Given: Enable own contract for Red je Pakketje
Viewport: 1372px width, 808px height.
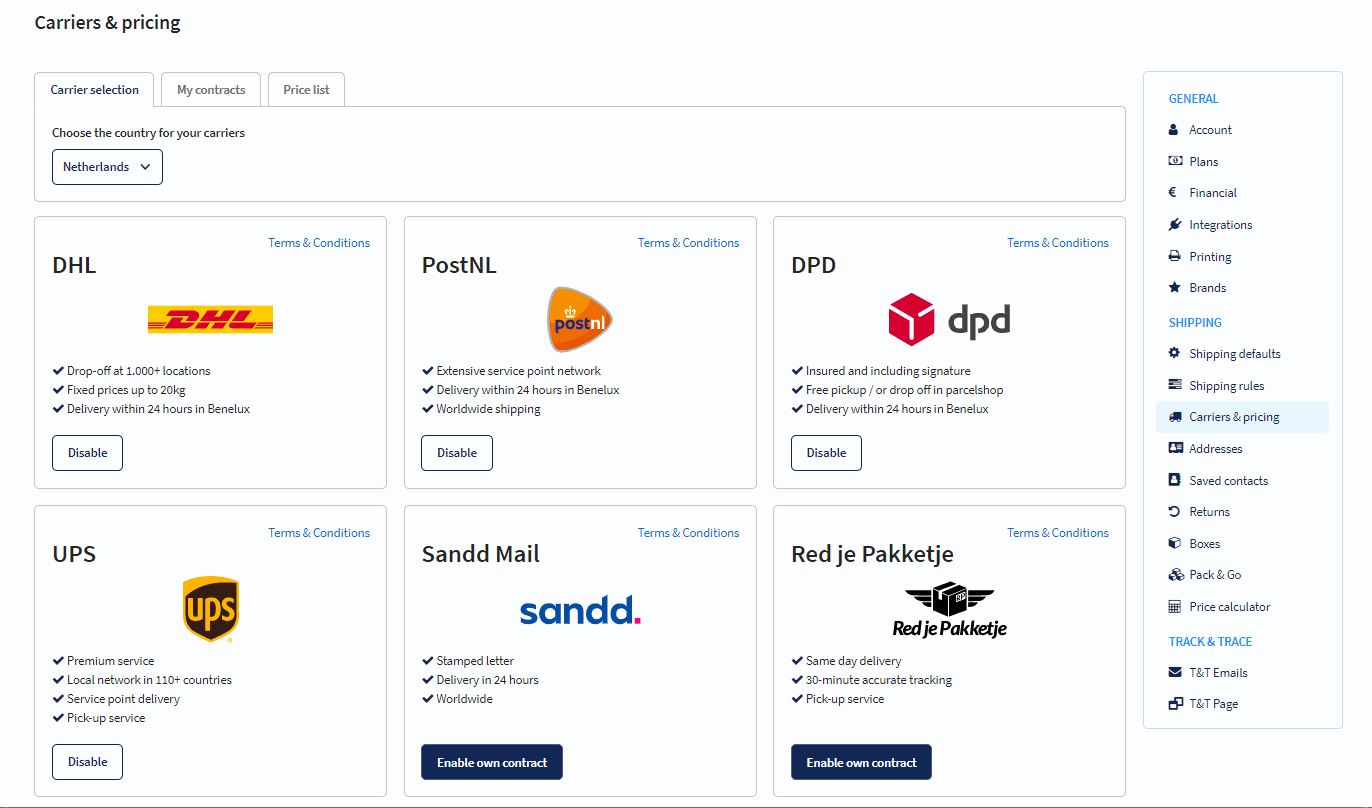Looking at the screenshot, I should (x=861, y=762).
